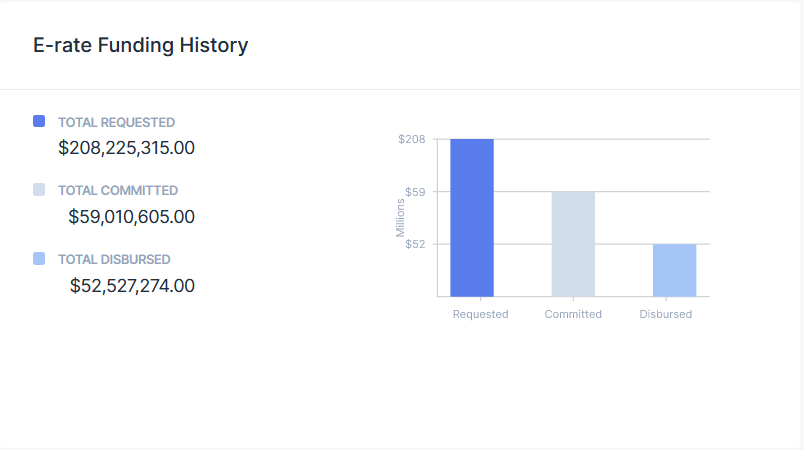
Task: Click the $59,010,605.00 amount
Action: pyautogui.click(x=131, y=216)
